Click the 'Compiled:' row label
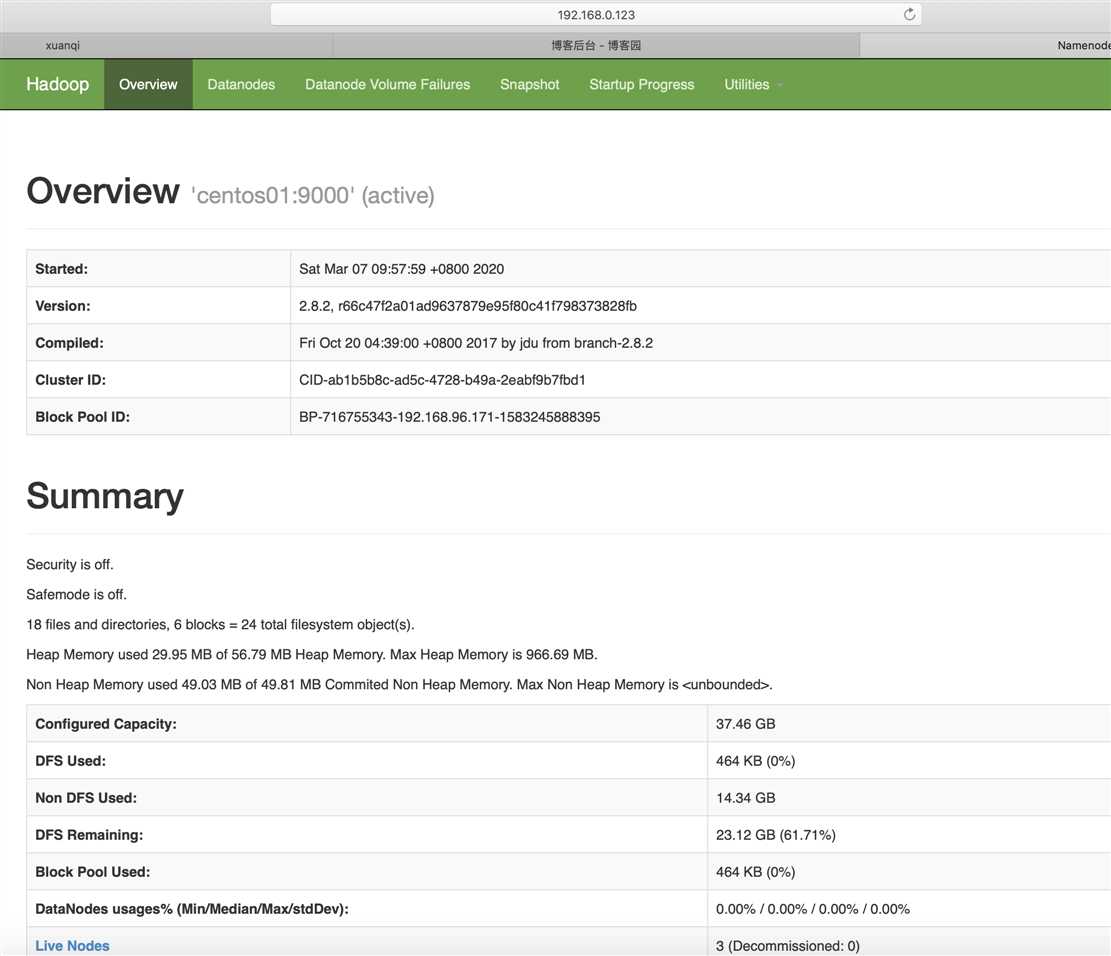1111x956 pixels. click(x=69, y=343)
